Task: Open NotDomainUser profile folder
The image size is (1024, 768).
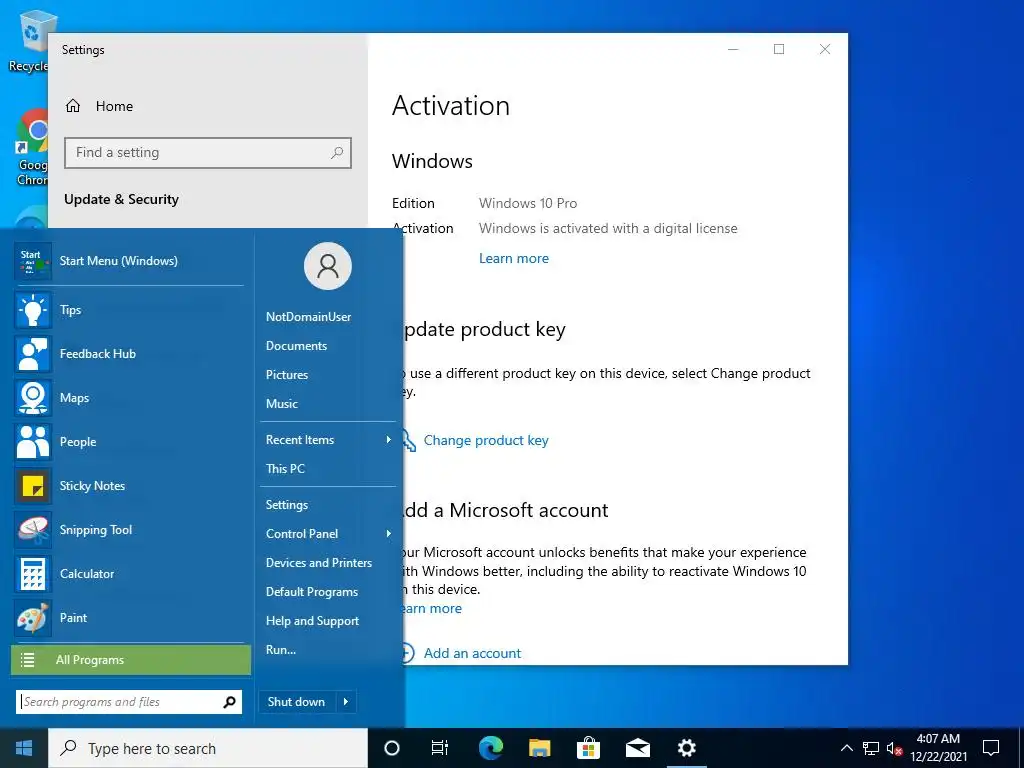Action: point(308,317)
